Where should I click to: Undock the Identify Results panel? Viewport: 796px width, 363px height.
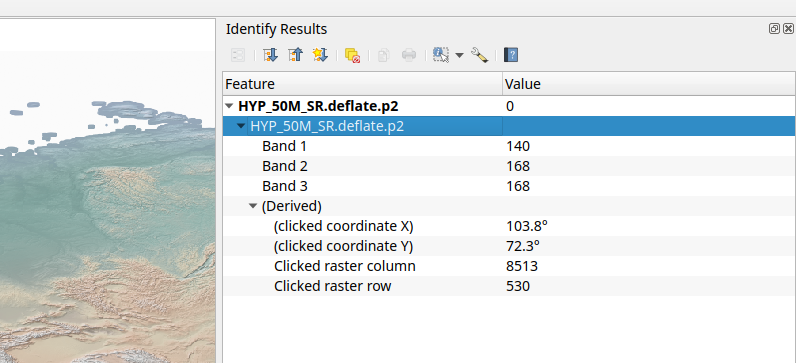pos(774,29)
